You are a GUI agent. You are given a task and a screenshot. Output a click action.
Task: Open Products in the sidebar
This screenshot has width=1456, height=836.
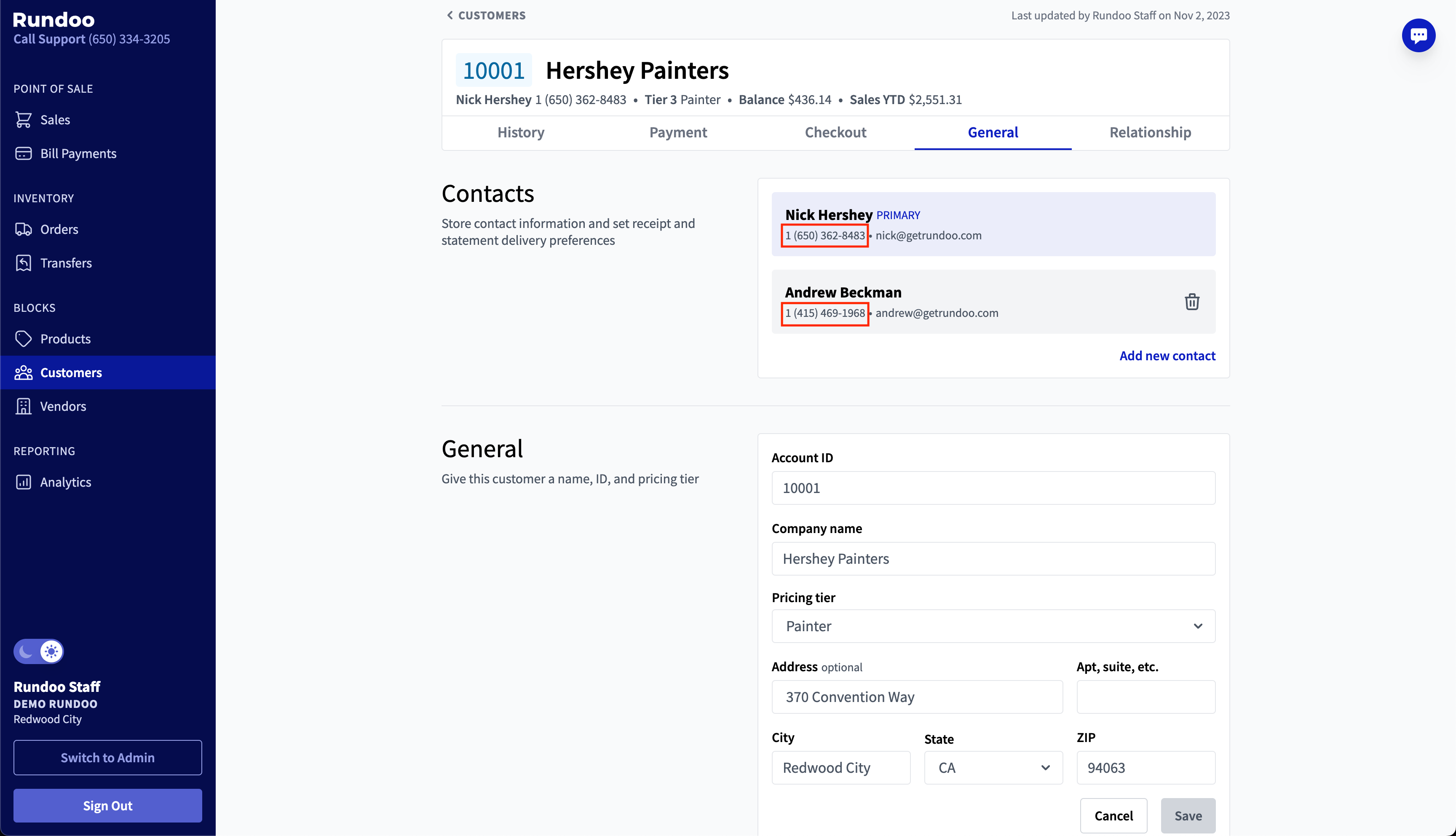tap(108, 339)
